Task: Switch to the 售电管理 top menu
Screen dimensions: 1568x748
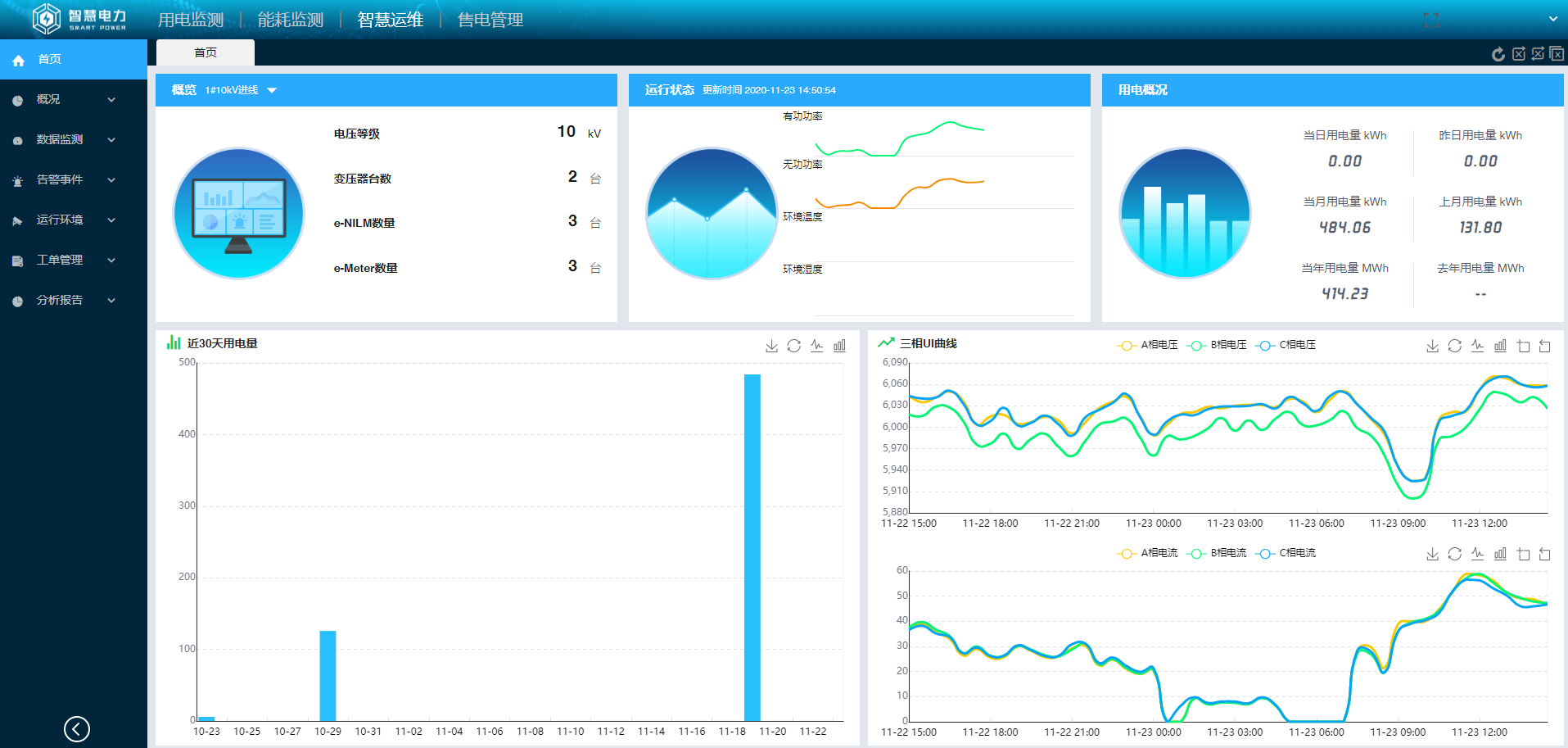Action: (490, 20)
